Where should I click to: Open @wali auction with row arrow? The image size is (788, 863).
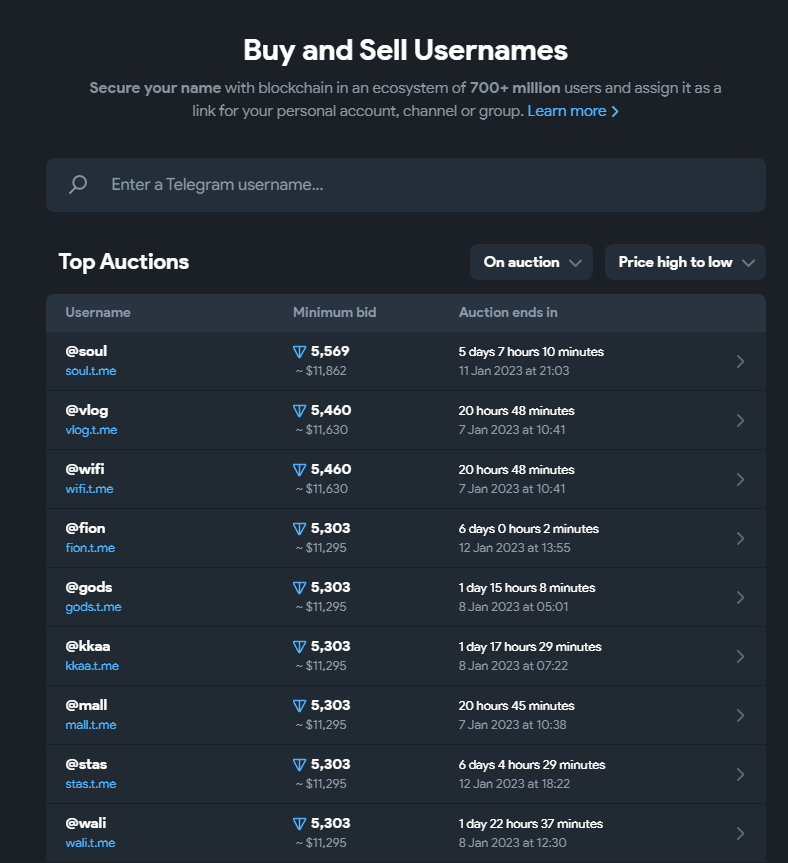pos(740,833)
